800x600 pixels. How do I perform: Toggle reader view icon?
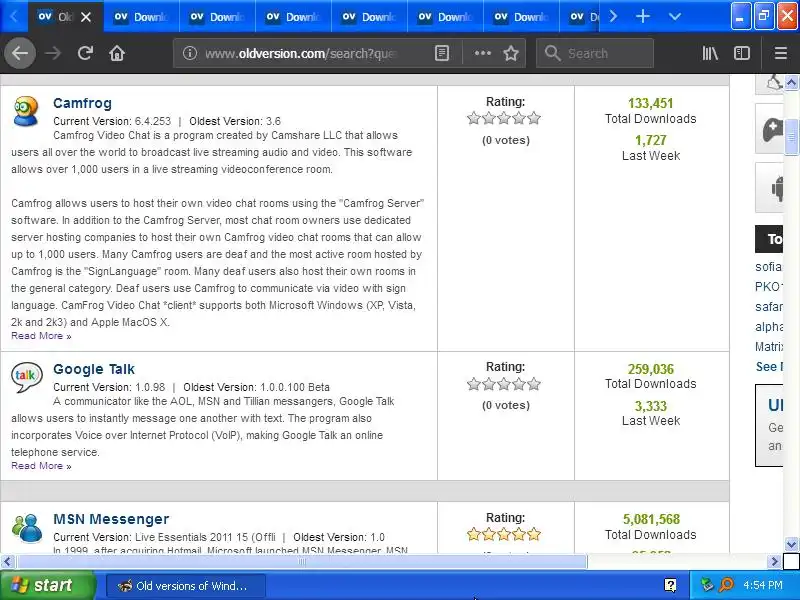[442, 53]
